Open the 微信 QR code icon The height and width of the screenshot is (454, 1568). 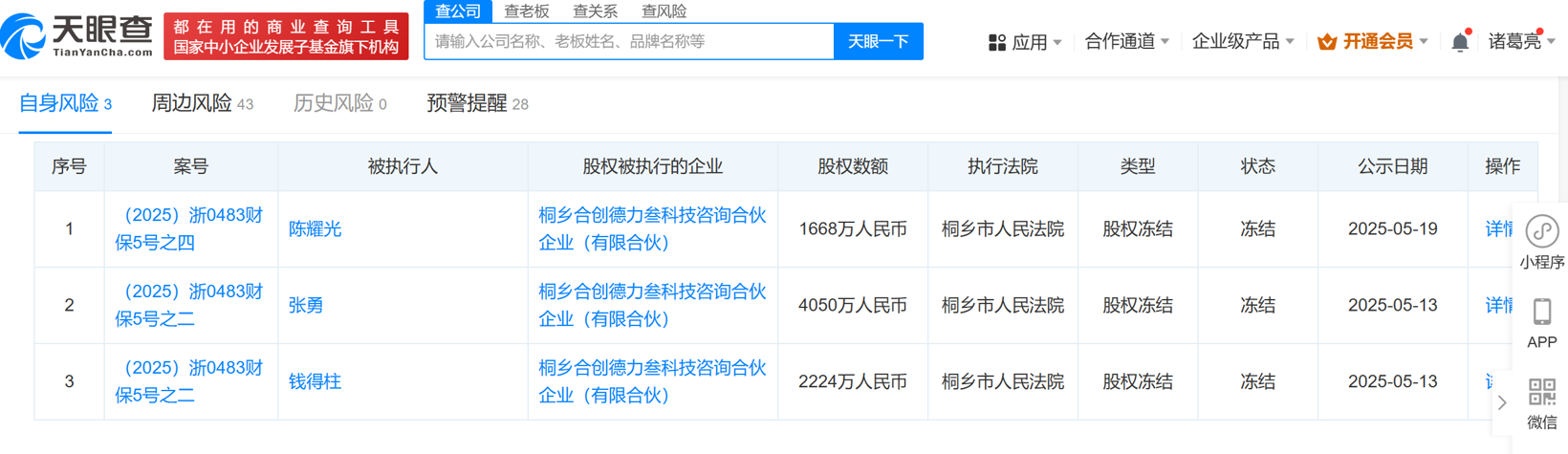1541,393
